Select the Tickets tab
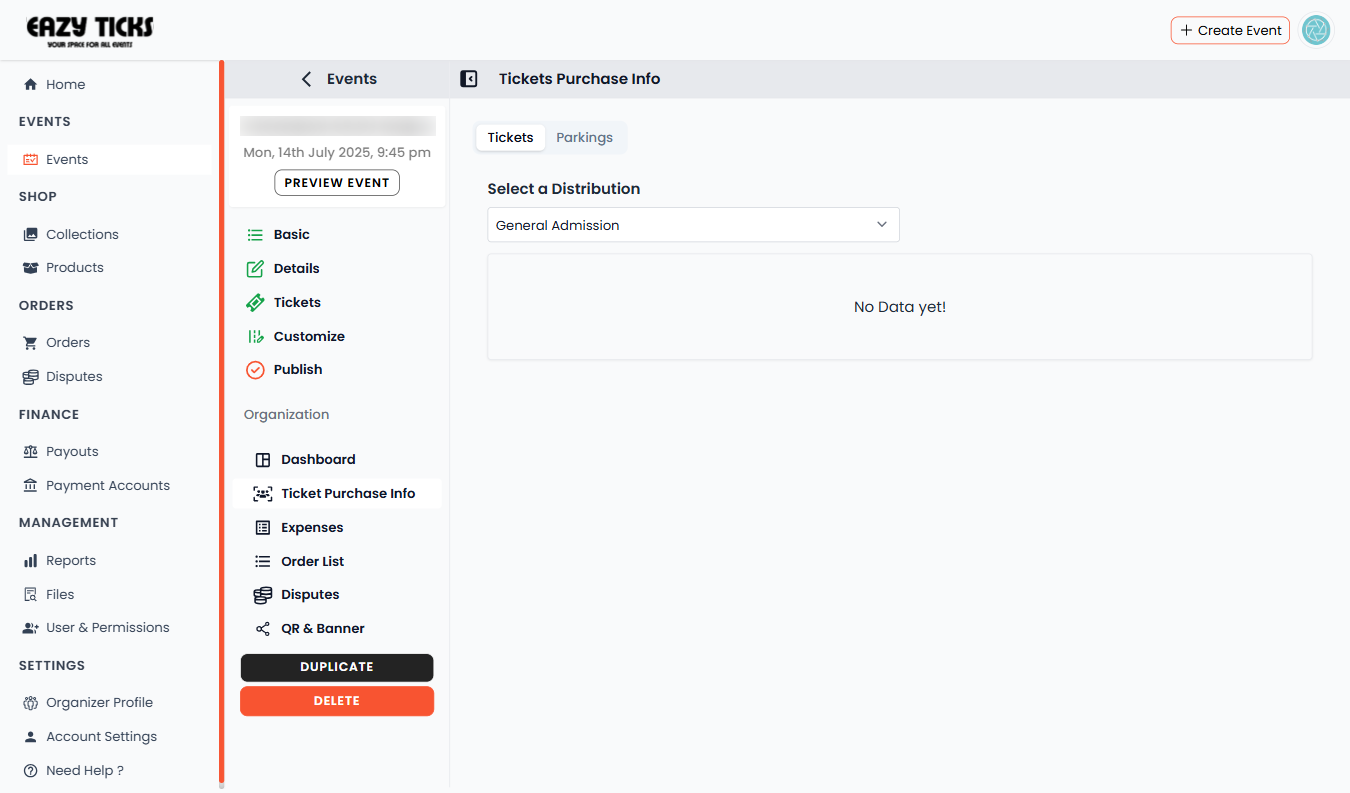Screen dimensions: 1350x793 (x=510, y=138)
